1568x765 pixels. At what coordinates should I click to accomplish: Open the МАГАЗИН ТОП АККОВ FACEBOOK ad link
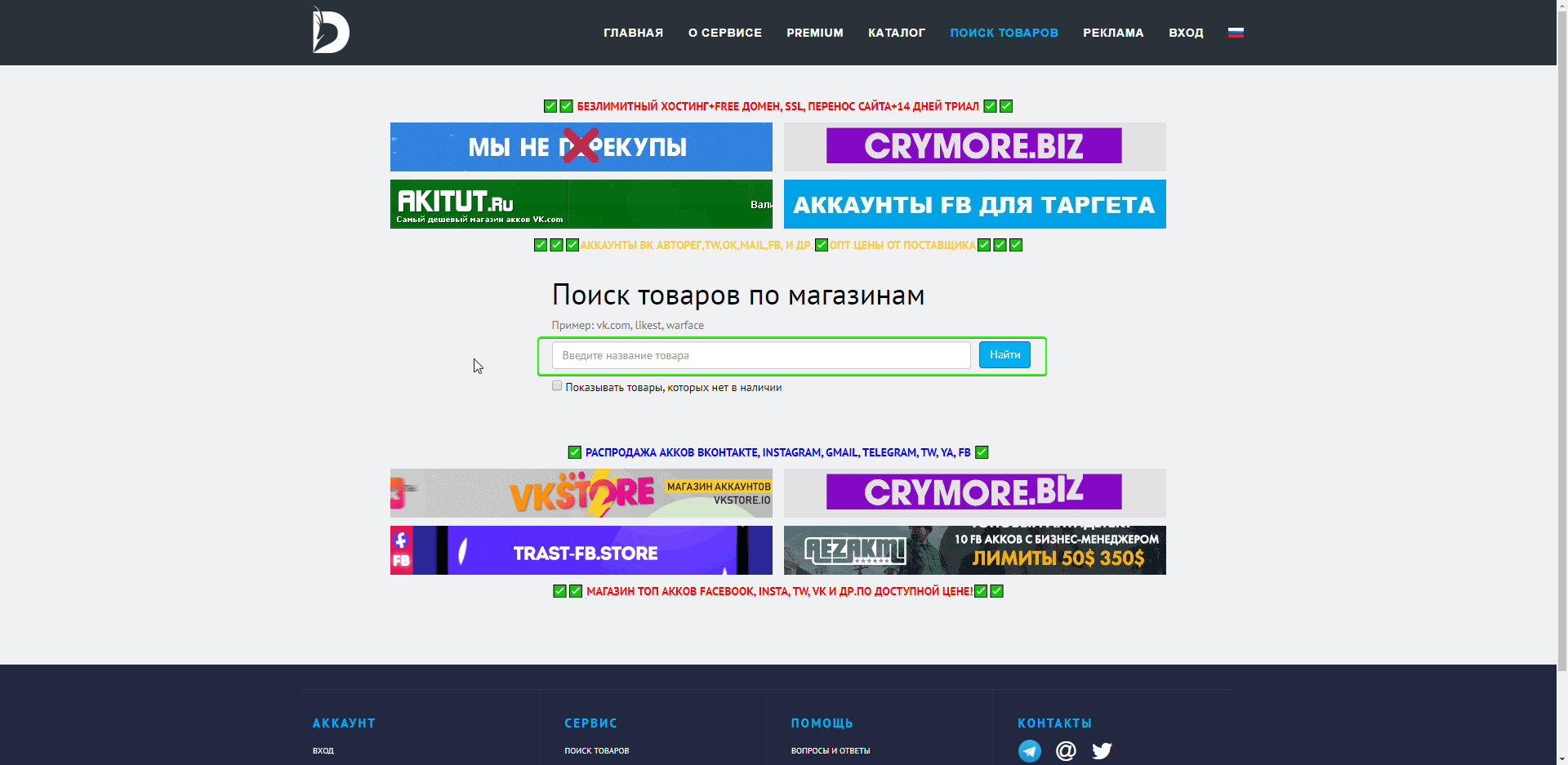780,591
